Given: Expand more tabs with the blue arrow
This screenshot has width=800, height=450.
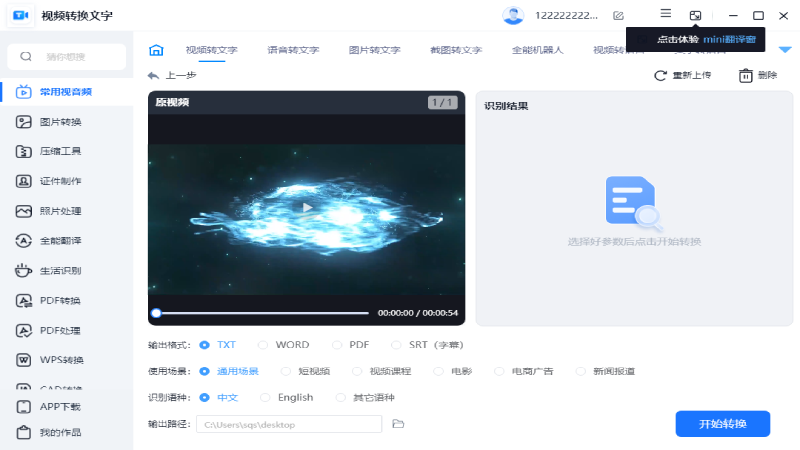Looking at the screenshot, I should click(785, 49).
